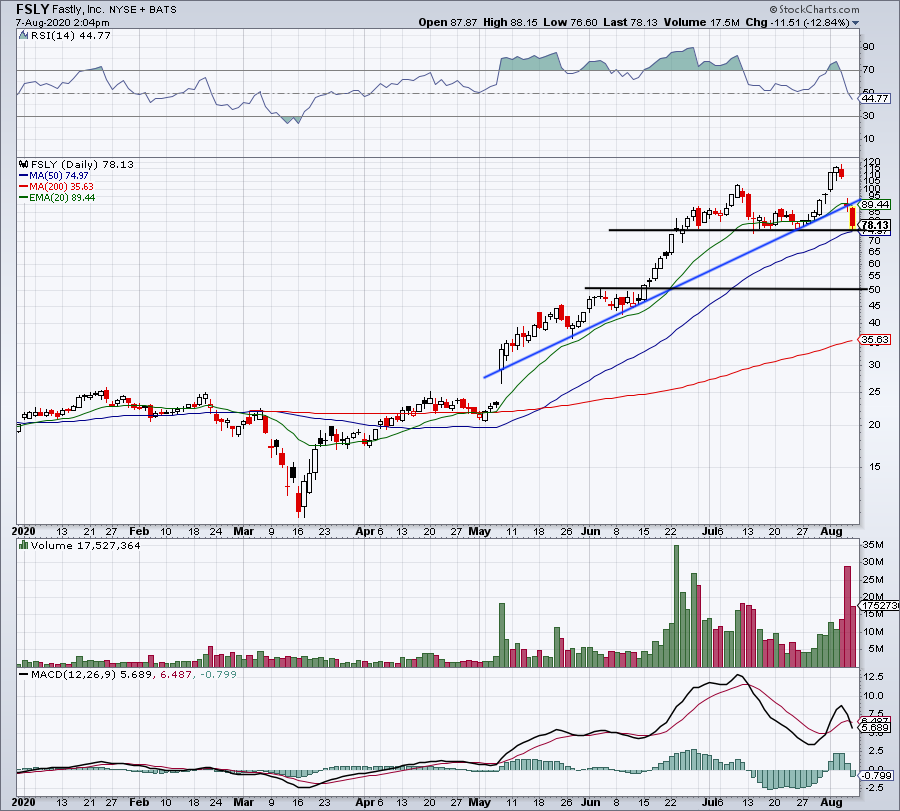This screenshot has height=811, width=900.
Task: Click the green line swatch for EMA(20)
Action: click(24, 197)
